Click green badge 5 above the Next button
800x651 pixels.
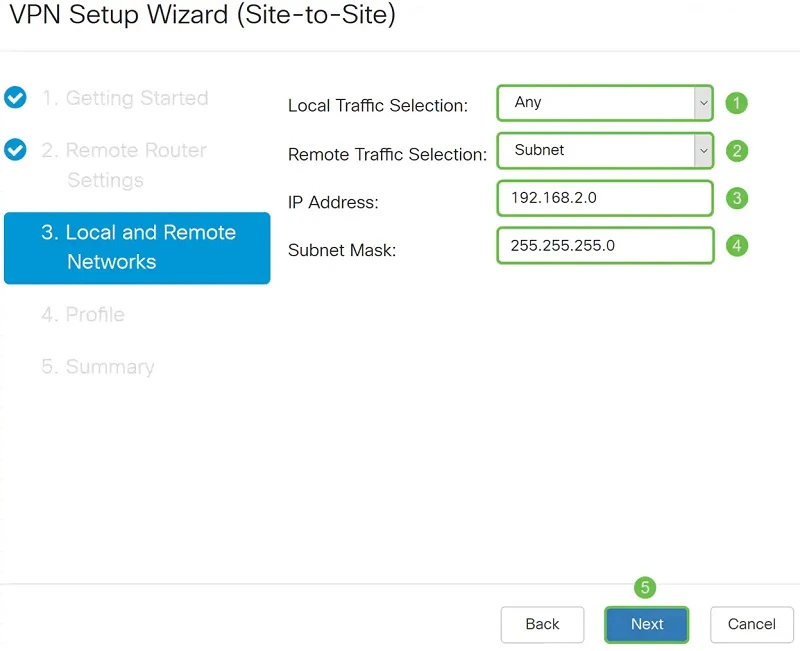[x=645, y=588]
